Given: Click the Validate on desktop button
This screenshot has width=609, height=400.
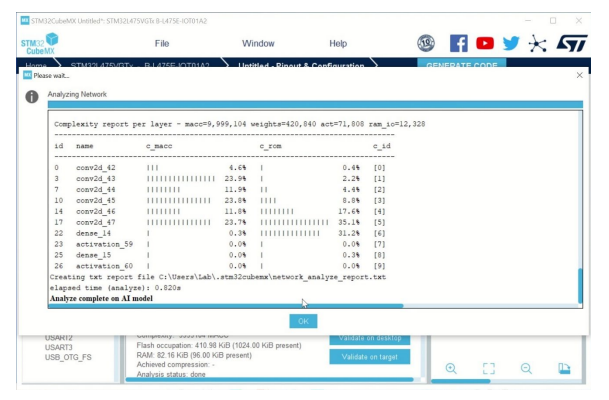Looking at the screenshot, I should point(370,339).
